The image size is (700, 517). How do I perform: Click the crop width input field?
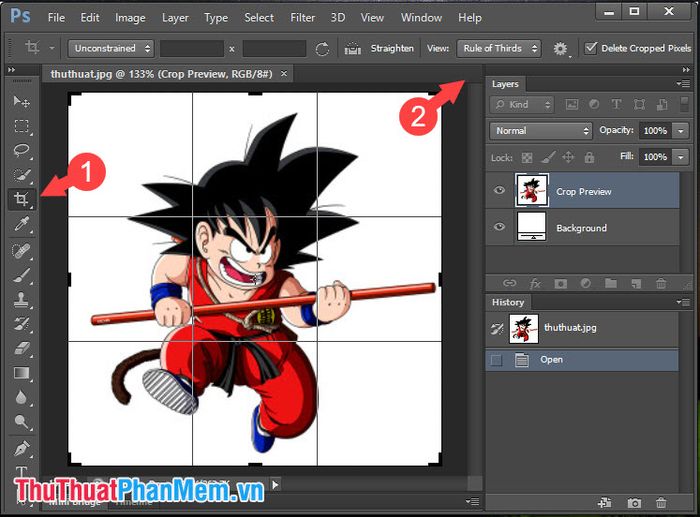(192, 48)
